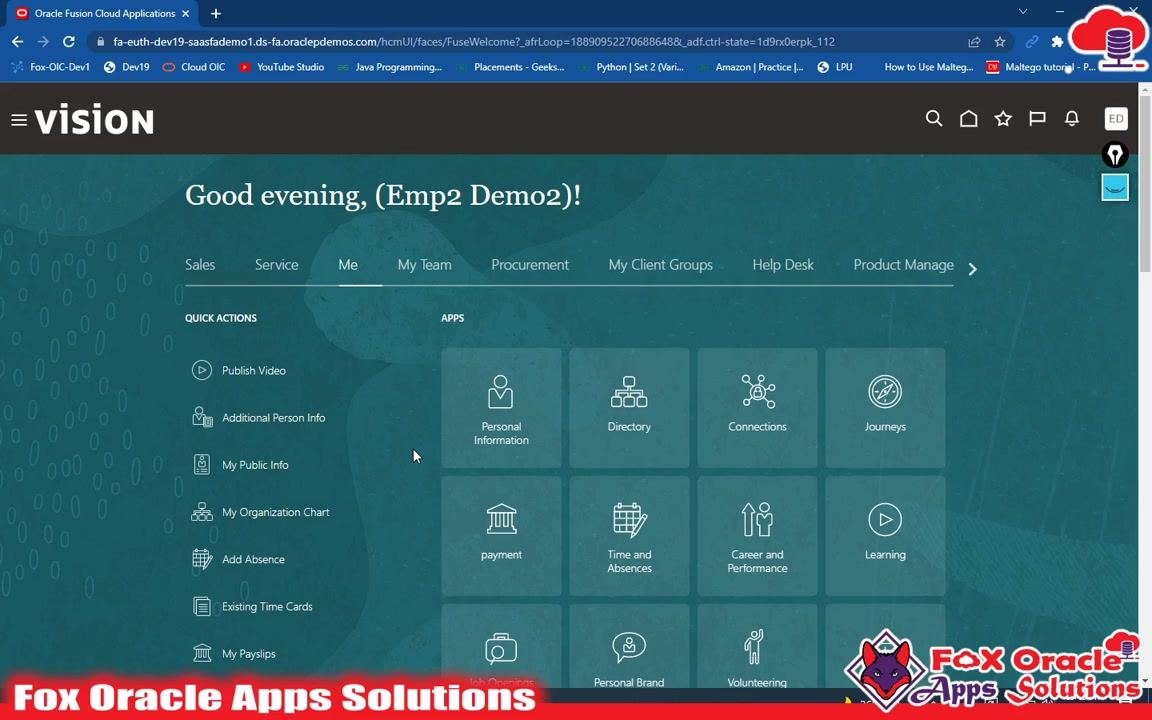The height and width of the screenshot is (720, 1152).
Task: Switch to the My Client Groups tab
Action: [660, 264]
